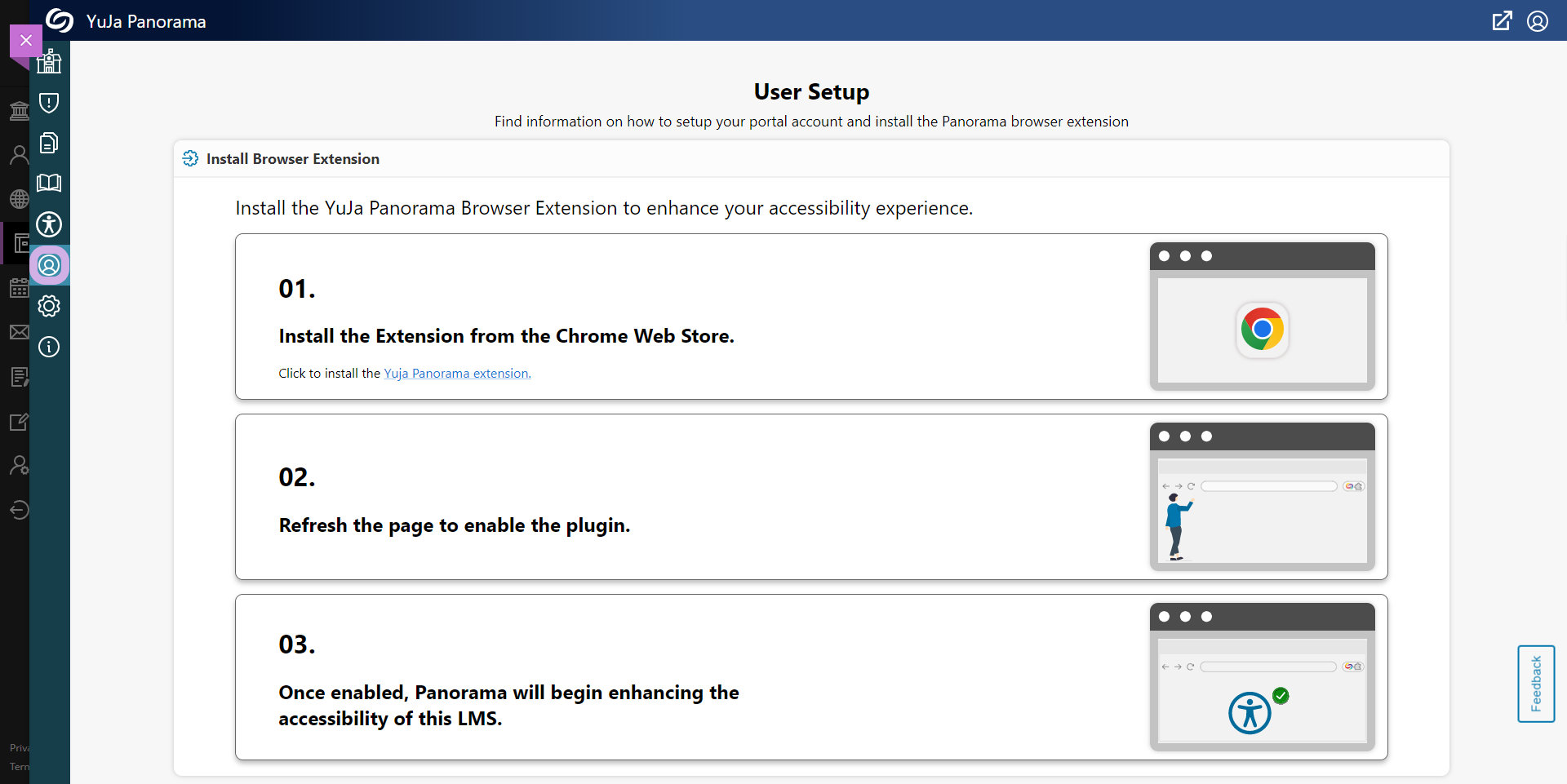Select the shield alert icon in sidebar
The width and height of the screenshot is (1567, 784).
[x=49, y=103]
